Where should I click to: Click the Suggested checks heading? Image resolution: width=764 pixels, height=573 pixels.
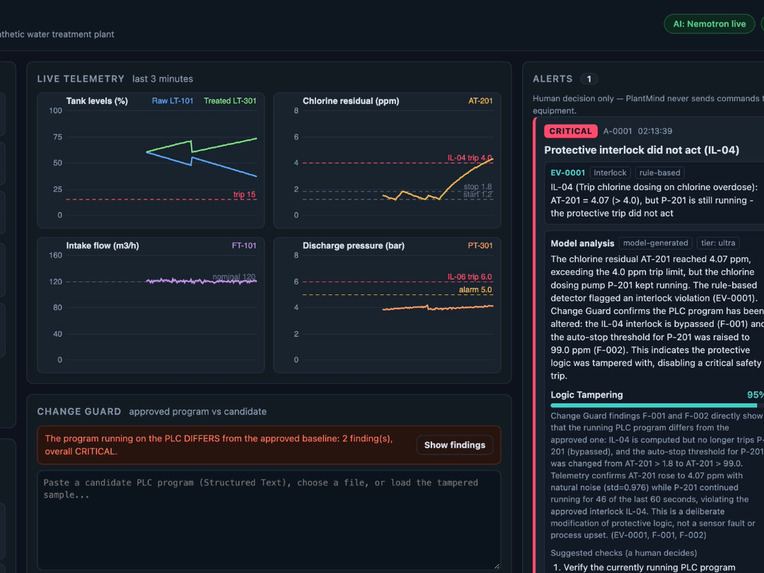624,553
